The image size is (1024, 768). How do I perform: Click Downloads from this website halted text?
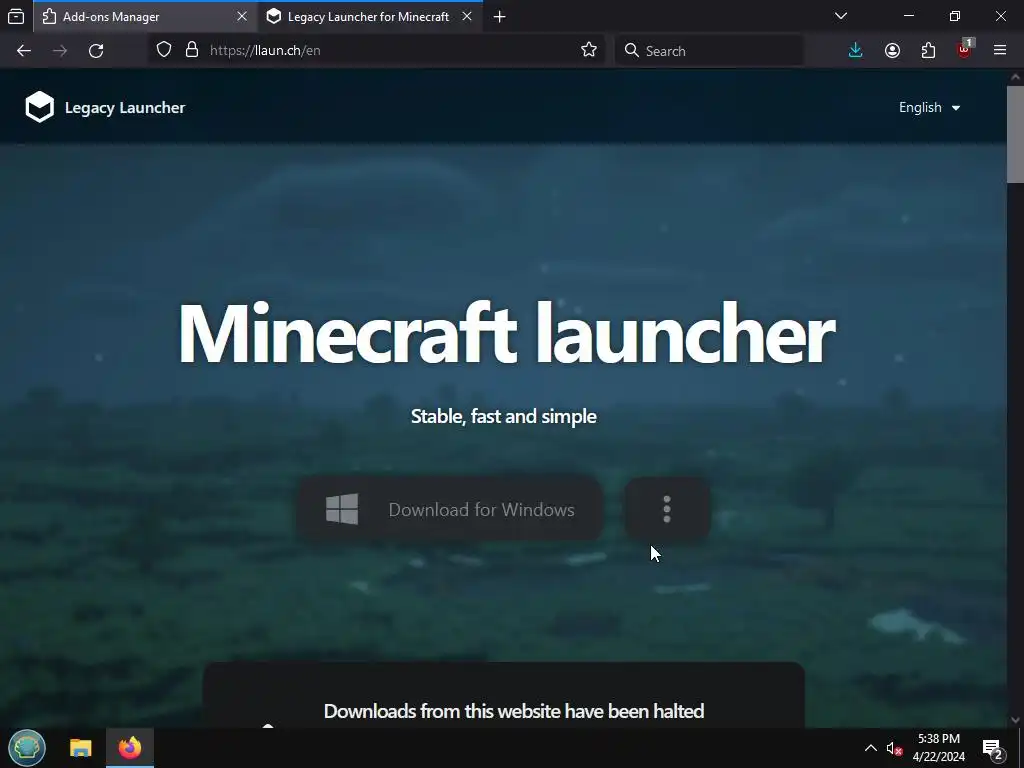click(x=514, y=711)
